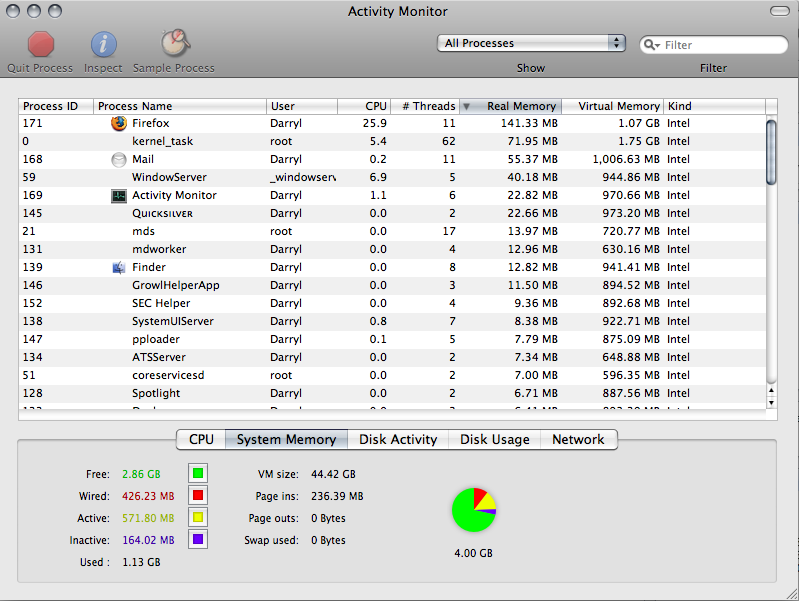Select the ATSServer process row
The height and width of the screenshot is (601, 799).
[x=392, y=357]
